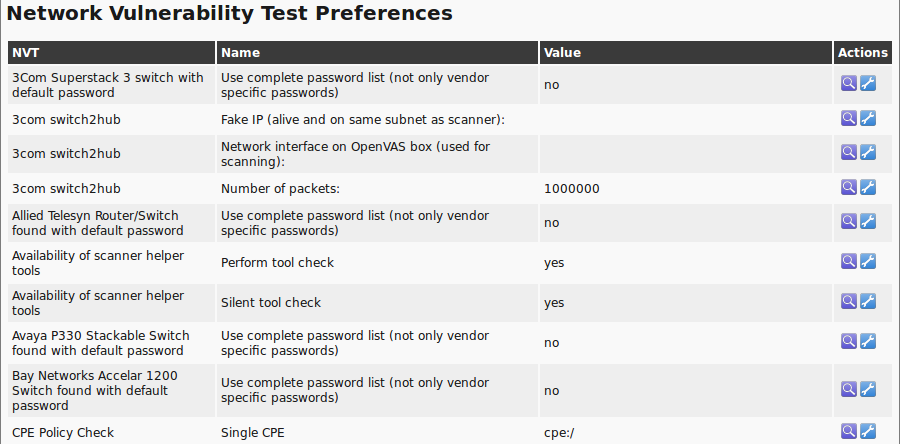Image resolution: width=903 pixels, height=444 pixels.
Task: Open details for 3Com Superstack 3 switch preference
Action: pos(848,84)
